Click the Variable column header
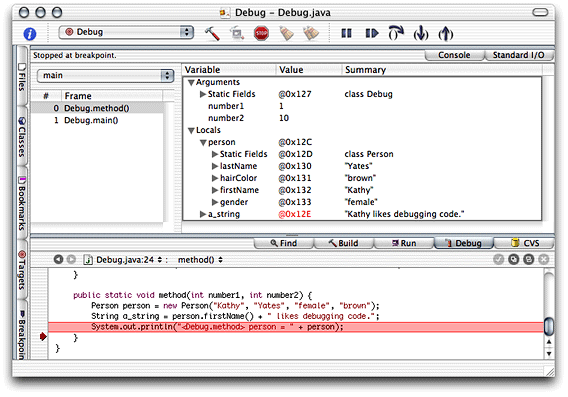 point(230,70)
